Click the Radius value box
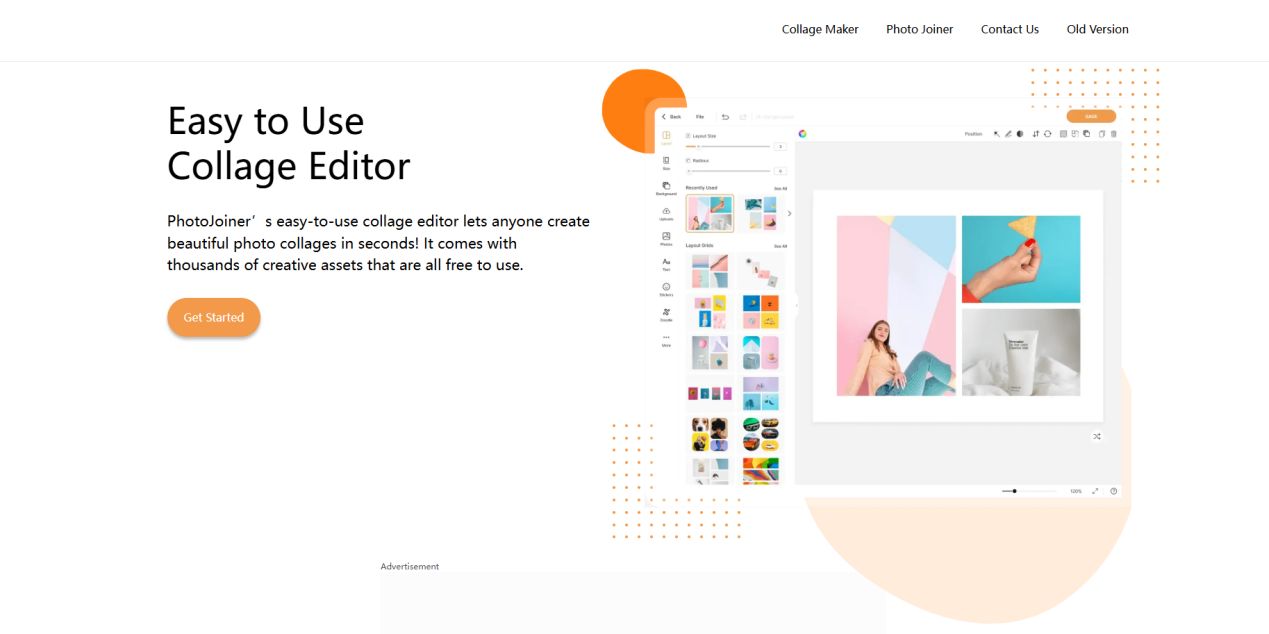 [780, 171]
